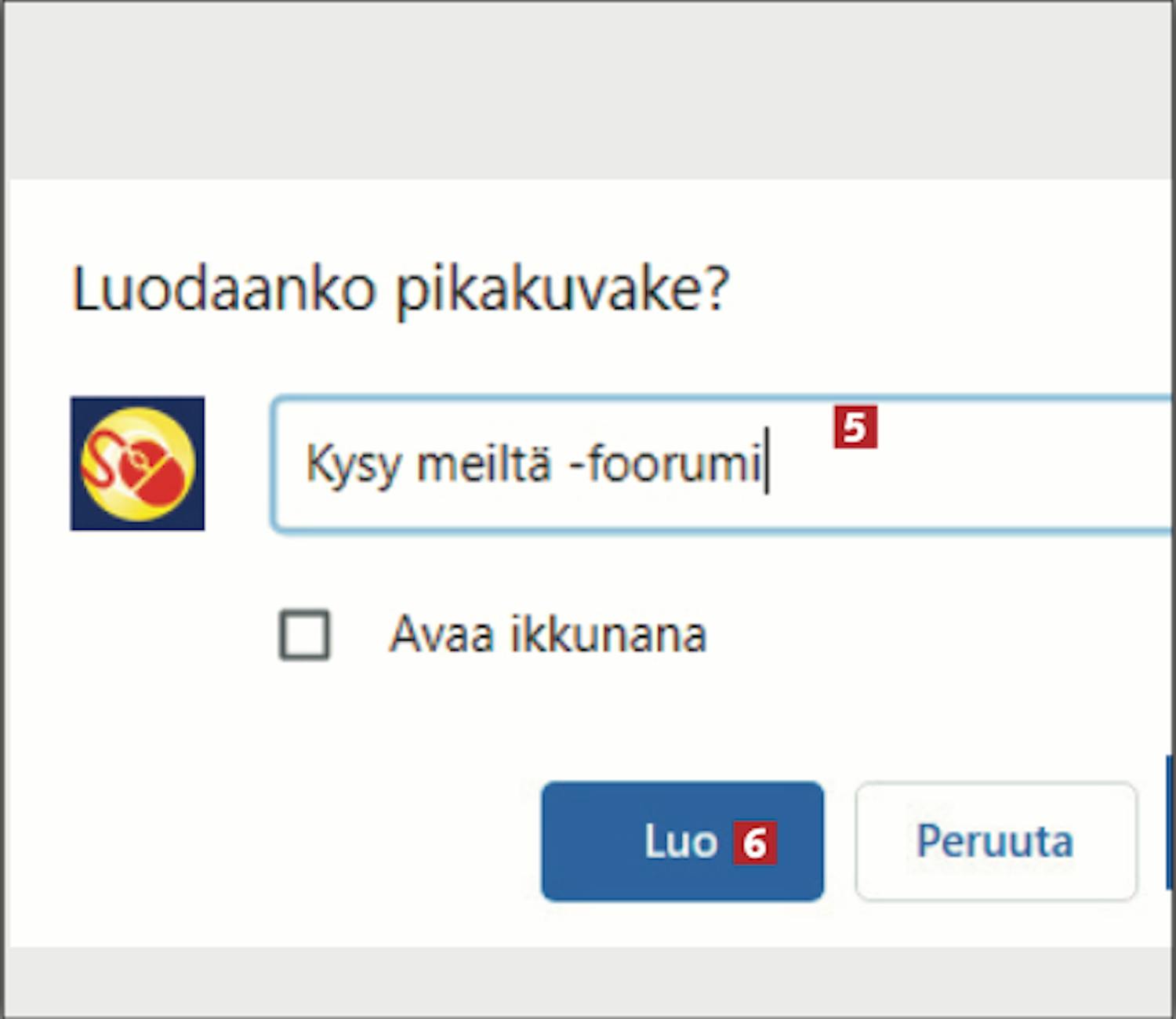Click the Kysy meiltä -foorumi text

click(x=533, y=463)
